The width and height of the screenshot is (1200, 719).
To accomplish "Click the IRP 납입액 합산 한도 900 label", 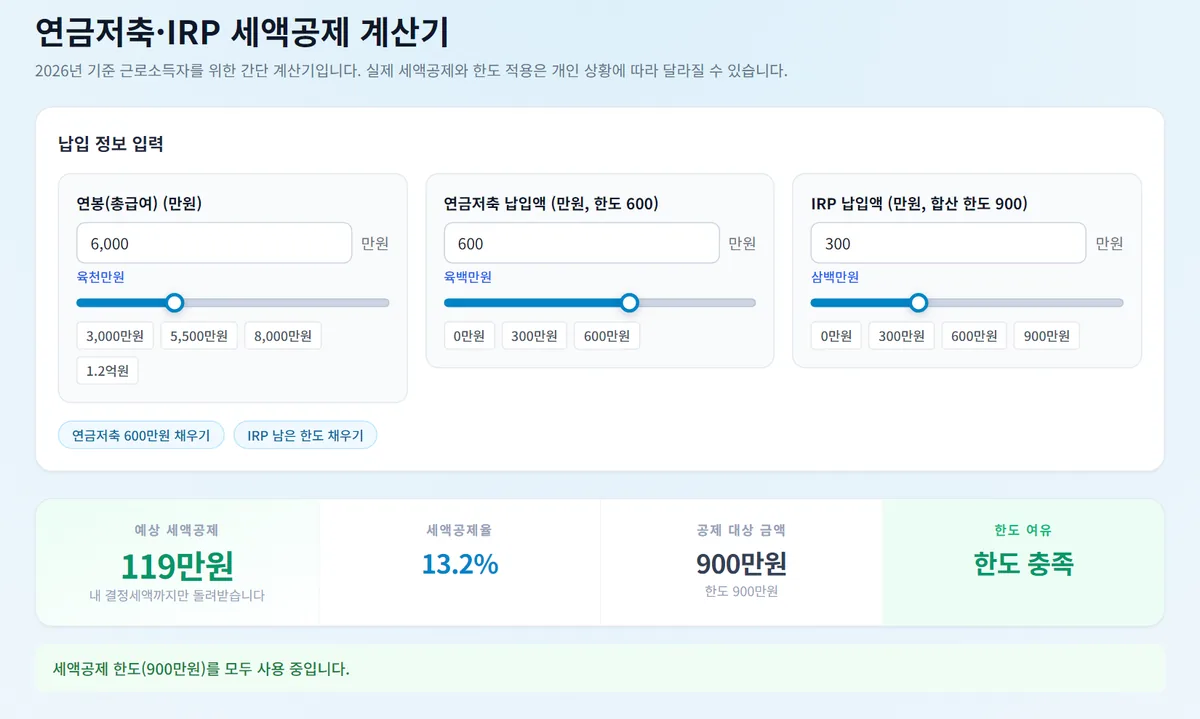I will click(919, 203).
